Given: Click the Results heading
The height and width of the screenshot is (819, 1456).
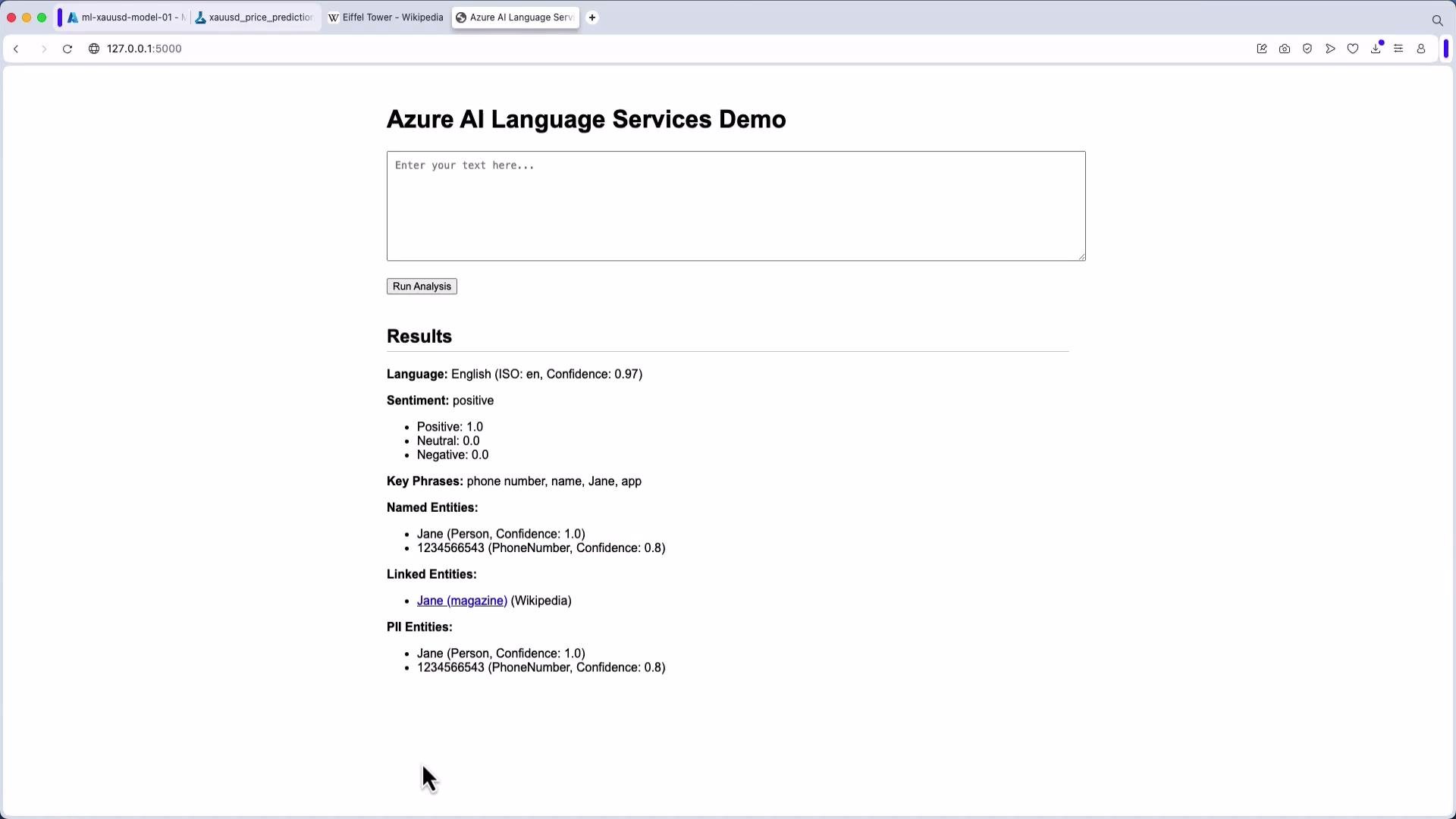Looking at the screenshot, I should (419, 337).
